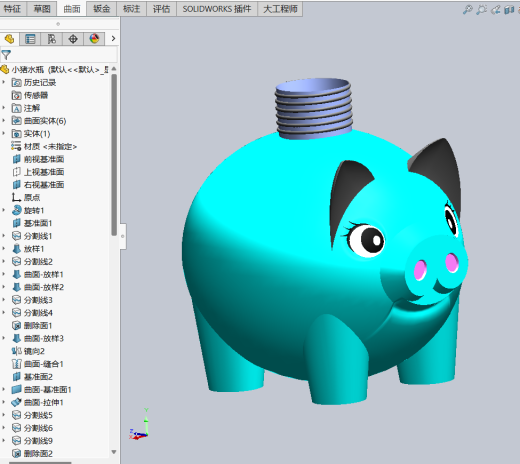Expand the 历史记录 folder
The height and width of the screenshot is (464, 520).
(x=4, y=82)
